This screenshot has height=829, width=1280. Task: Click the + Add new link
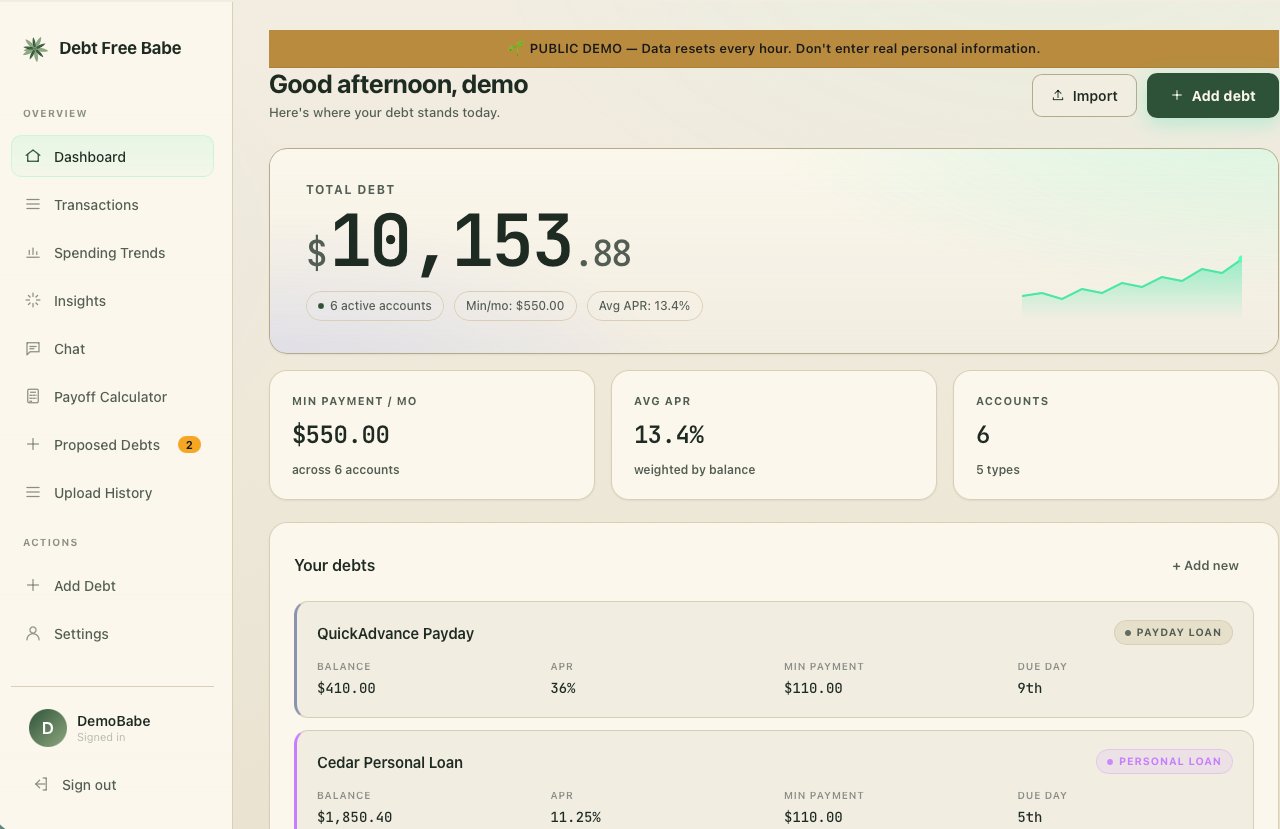[x=1205, y=565]
